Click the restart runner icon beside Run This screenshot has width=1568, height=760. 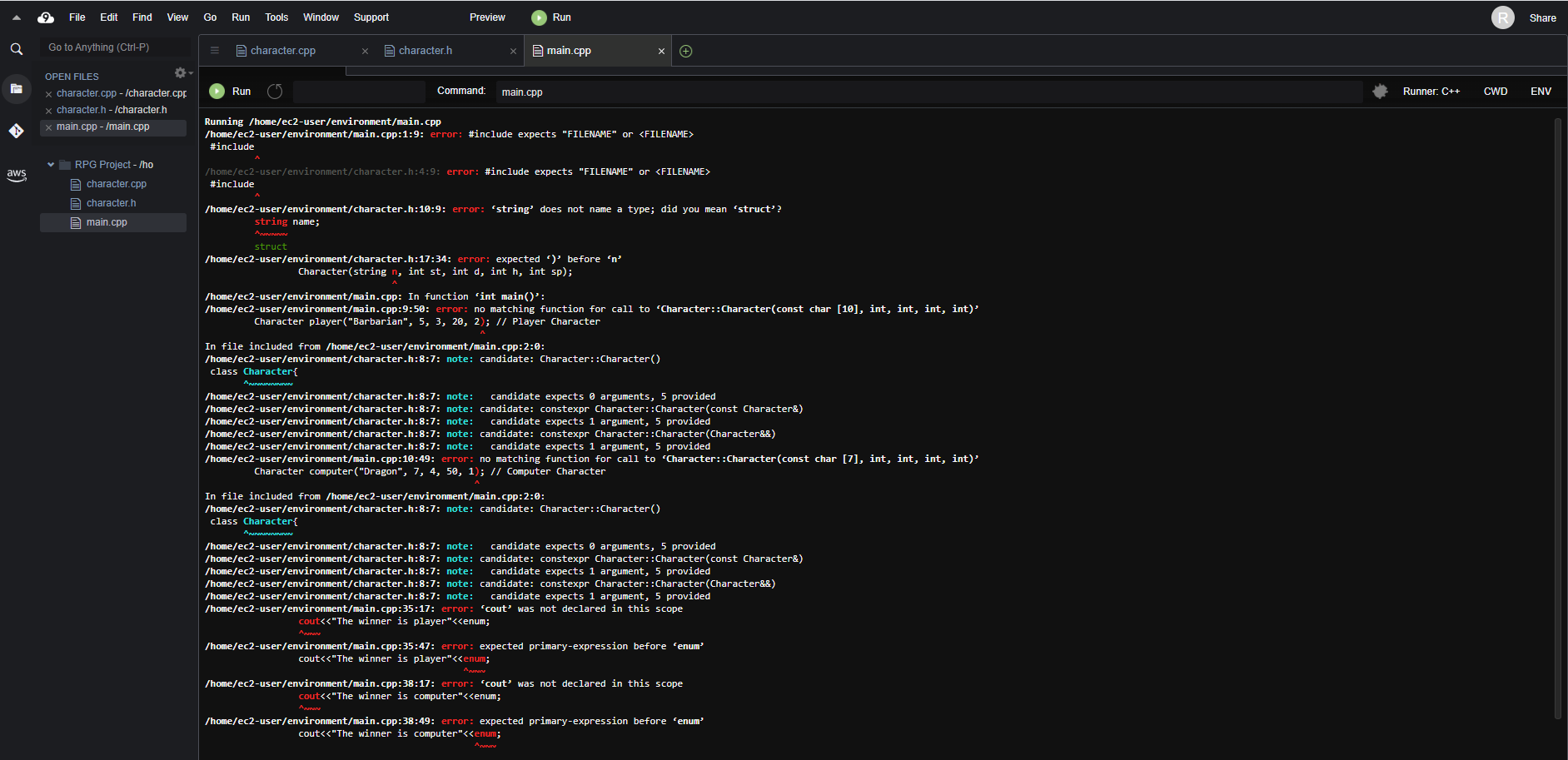275,92
